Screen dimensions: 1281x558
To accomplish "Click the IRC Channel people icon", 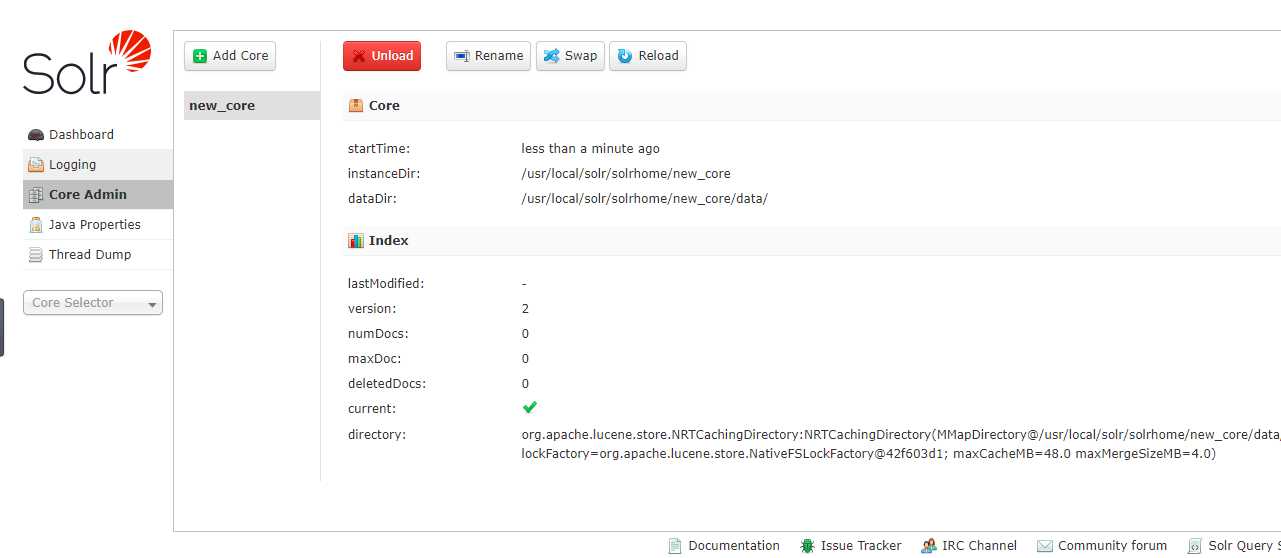I will tap(929, 546).
